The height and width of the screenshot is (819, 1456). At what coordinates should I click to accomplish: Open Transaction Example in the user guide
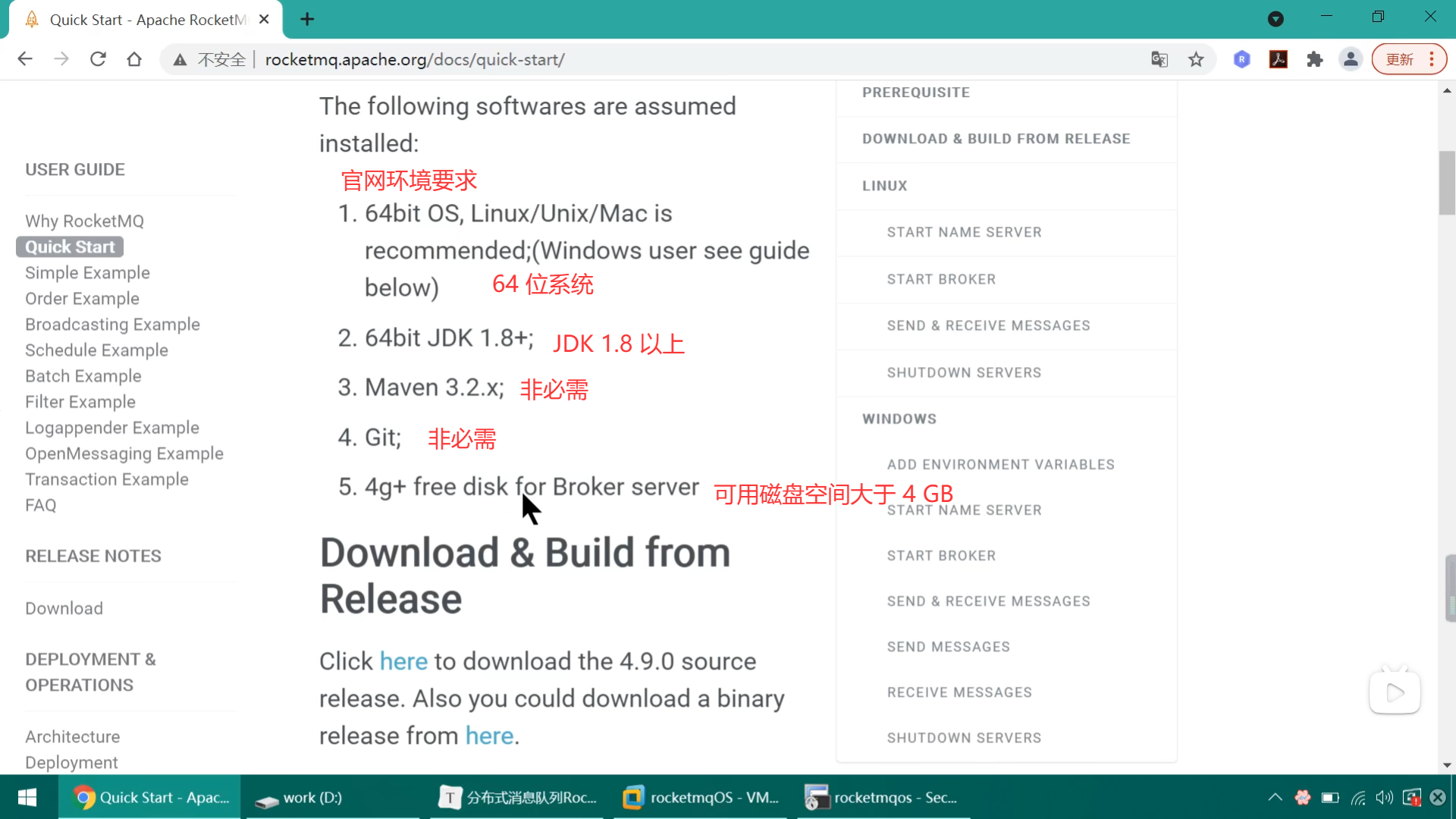point(107,479)
